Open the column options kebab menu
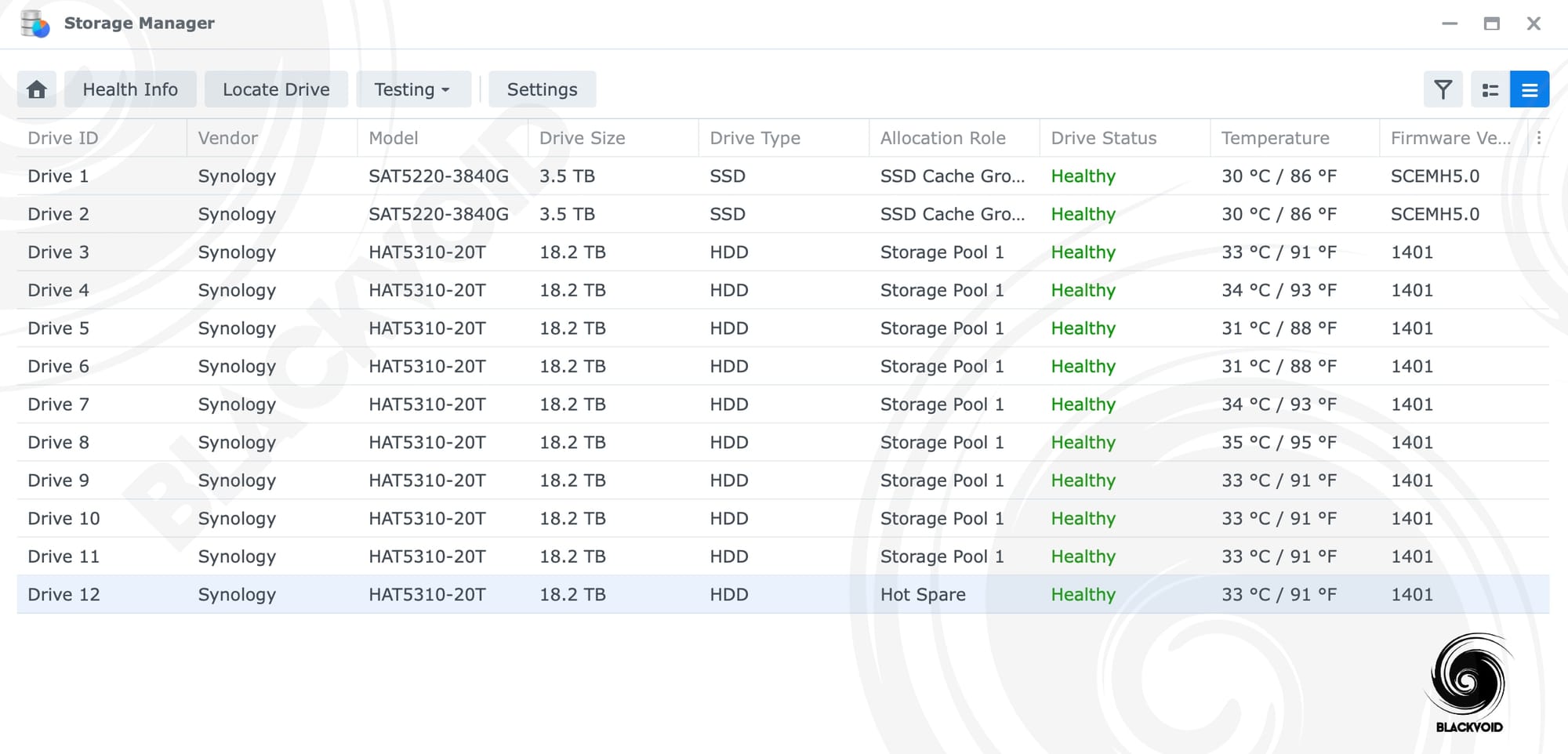Viewport: 1568px width, 754px height. point(1539,138)
